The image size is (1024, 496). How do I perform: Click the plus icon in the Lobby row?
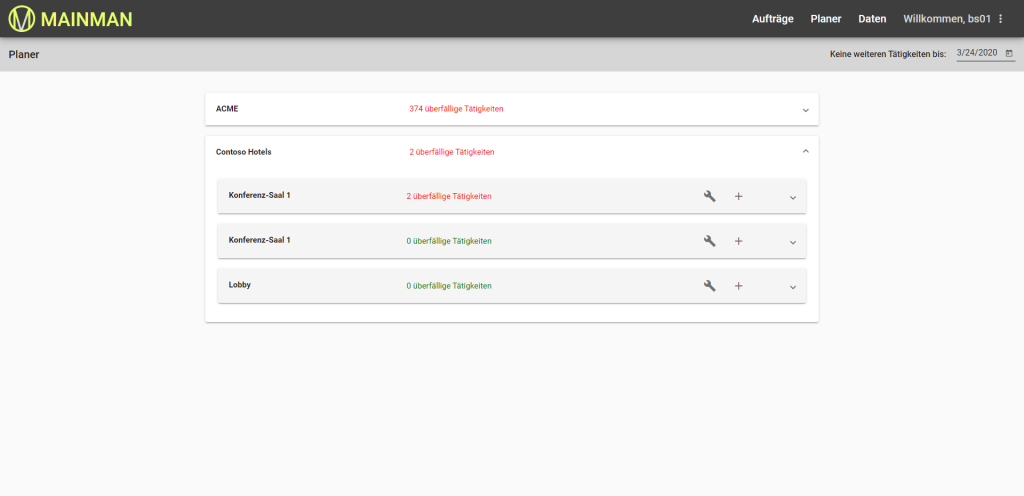[x=739, y=285]
